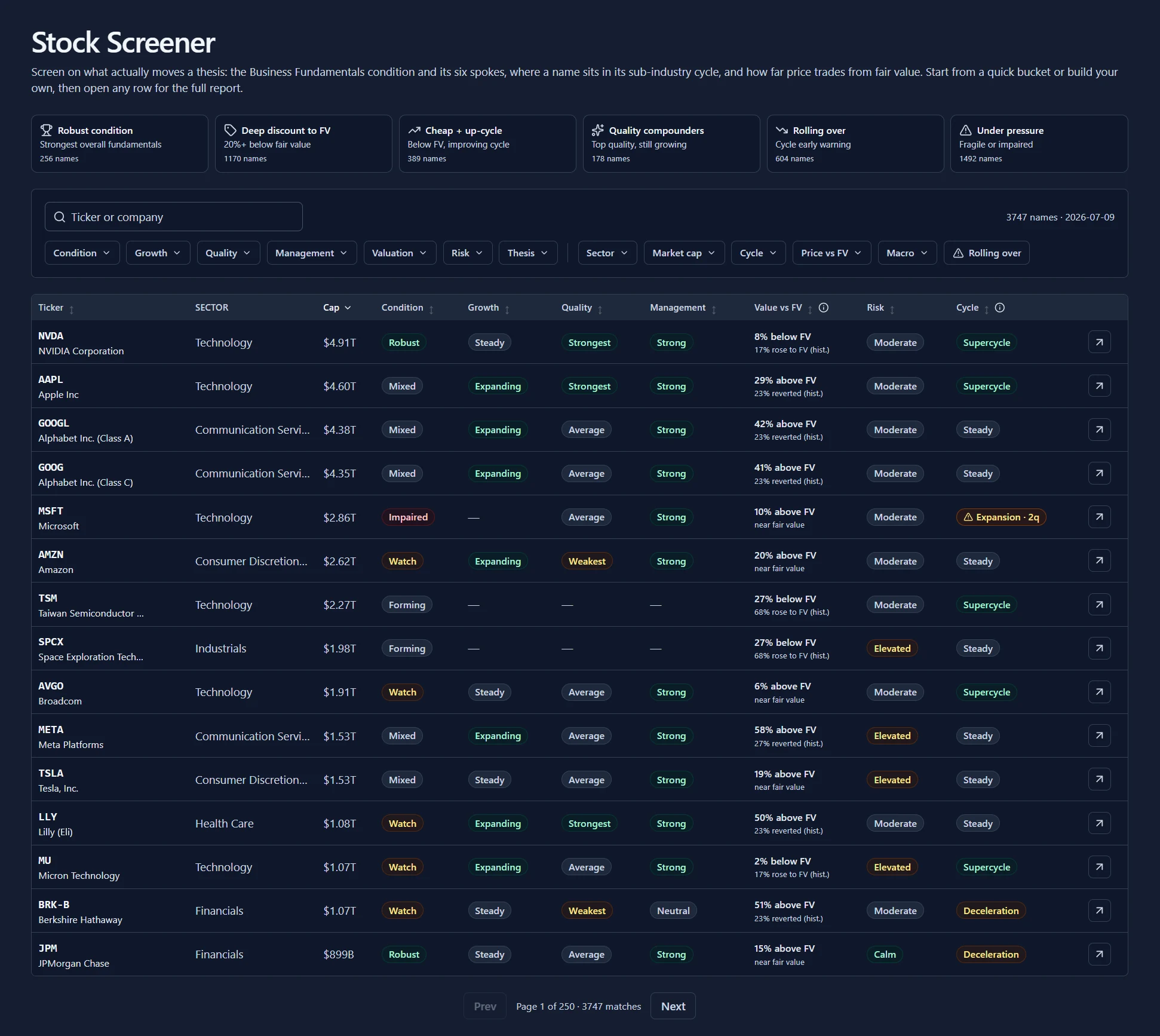
Task: Sort by Ticker column sort icon
Action: coord(72,309)
